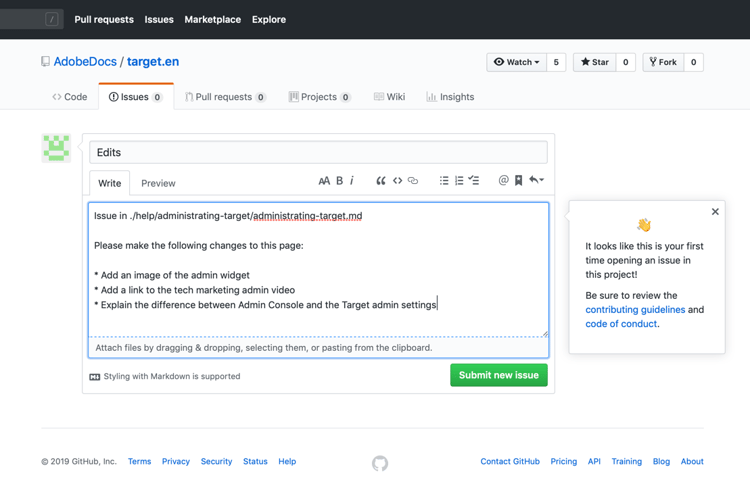Apply bold formatting in the editor toolbar
Image resolution: width=750 pixels, height=486 pixels.
pos(339,181)
